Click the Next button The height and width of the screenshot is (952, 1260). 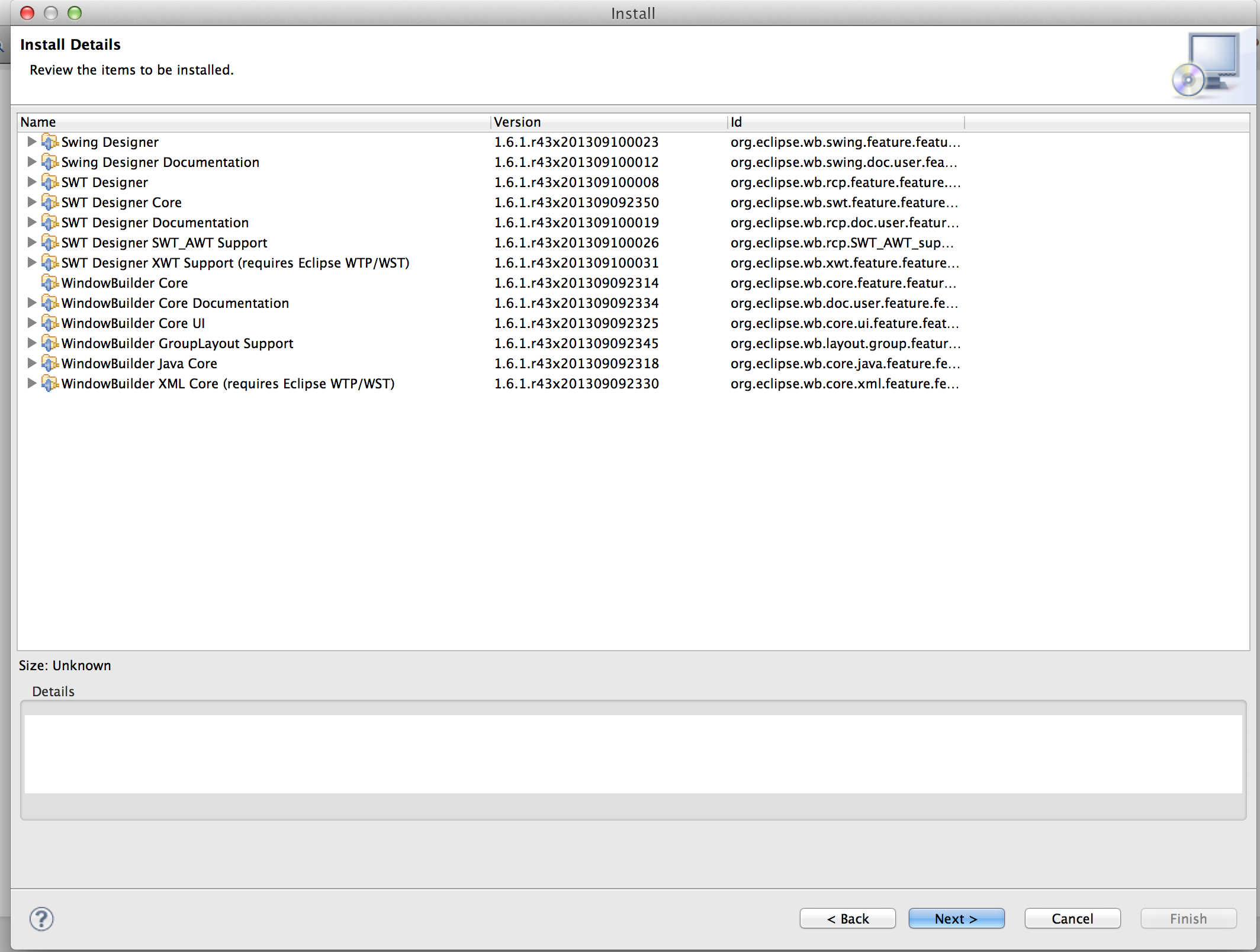[x=956, y=918]
